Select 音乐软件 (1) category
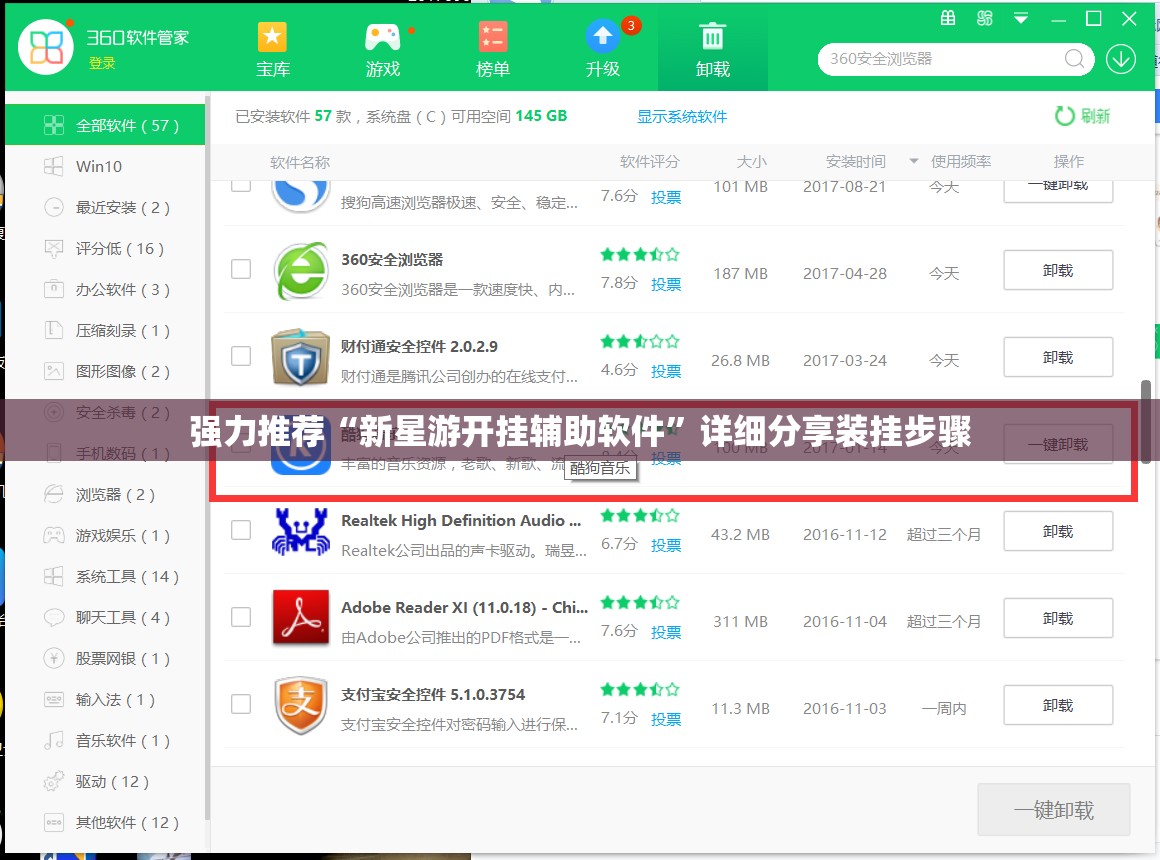 (105, 741)
